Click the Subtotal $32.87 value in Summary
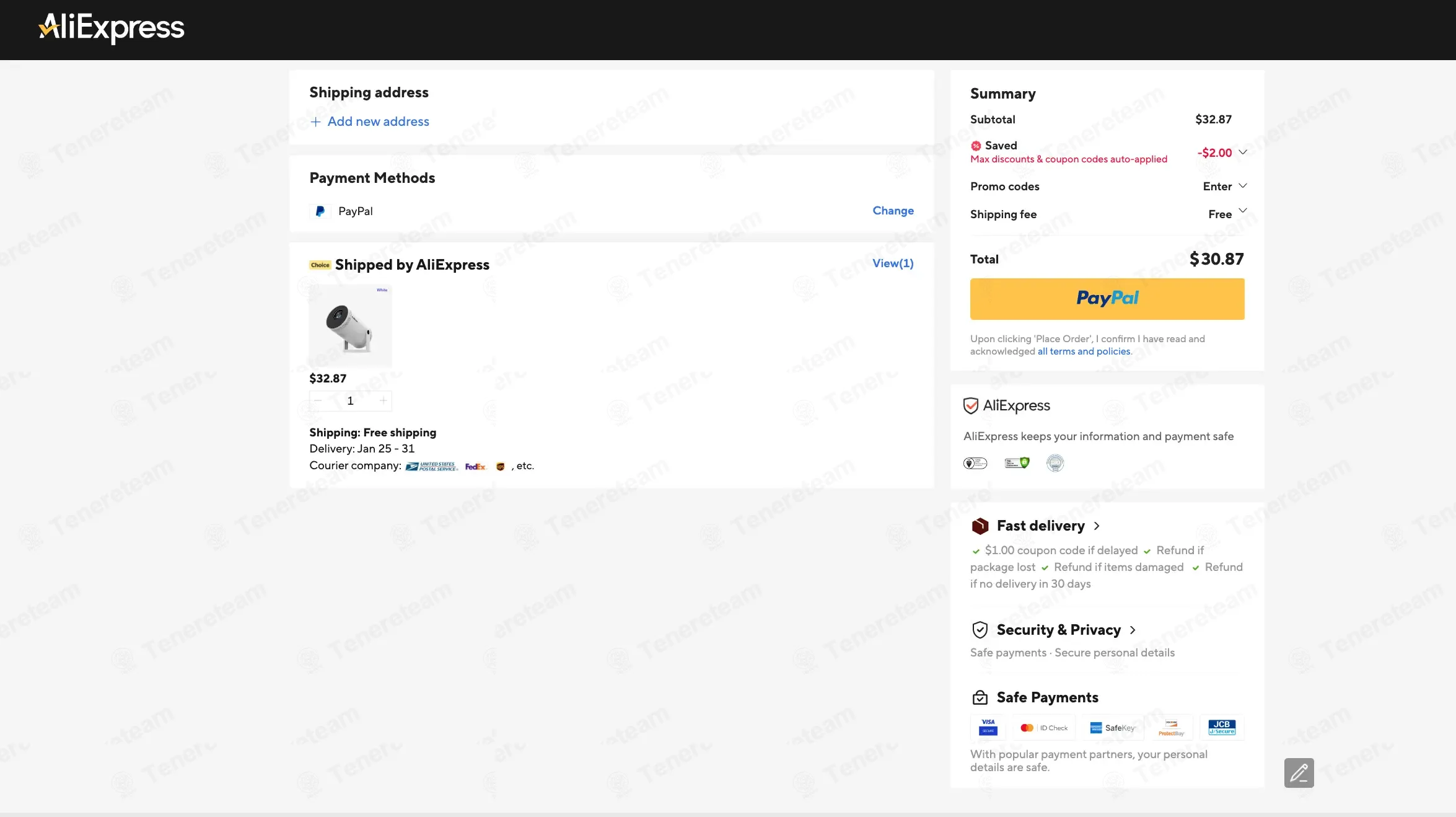1456x817 pixels. [1213, 120]
